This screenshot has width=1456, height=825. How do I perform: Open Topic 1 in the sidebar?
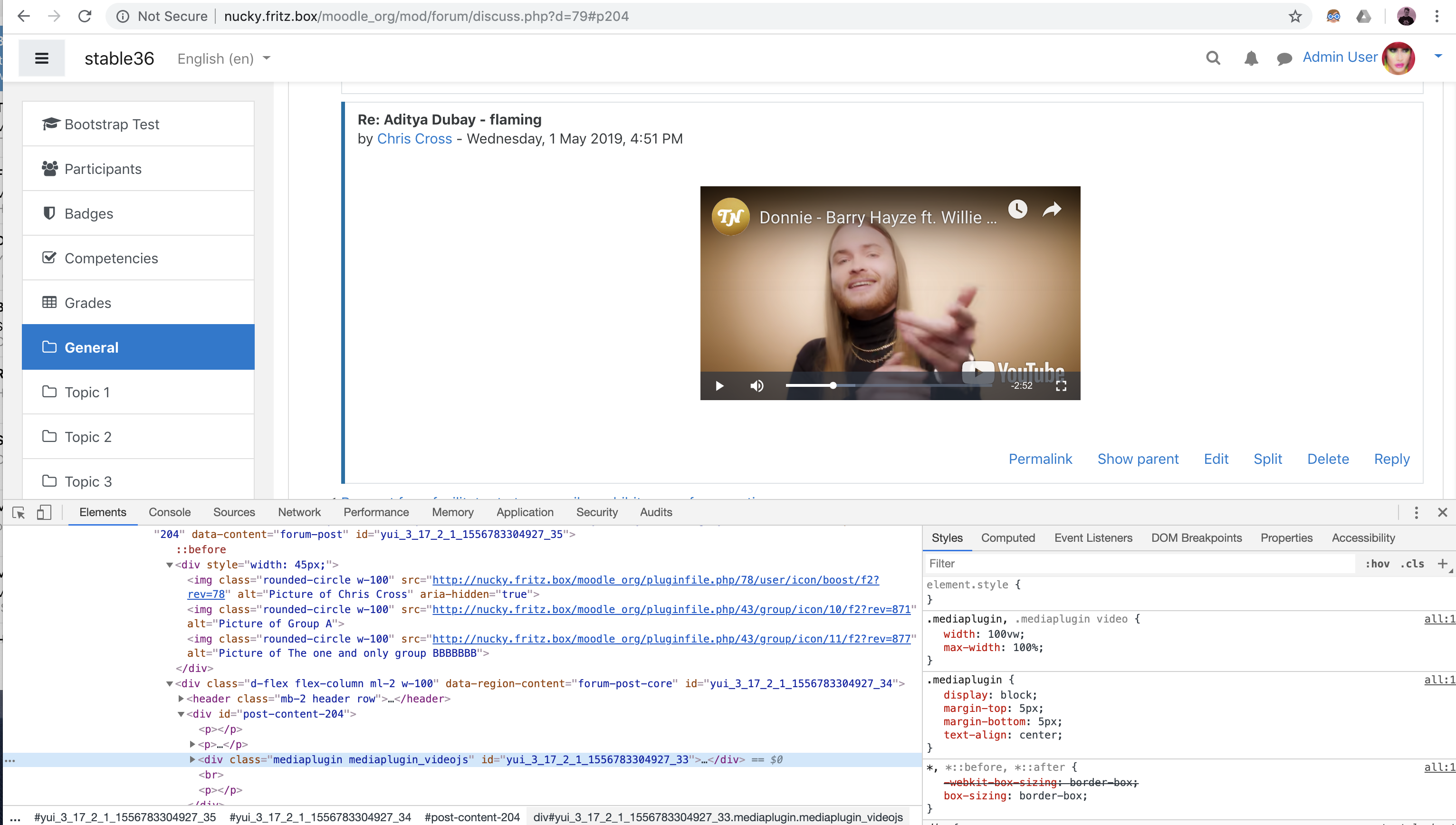138,392
